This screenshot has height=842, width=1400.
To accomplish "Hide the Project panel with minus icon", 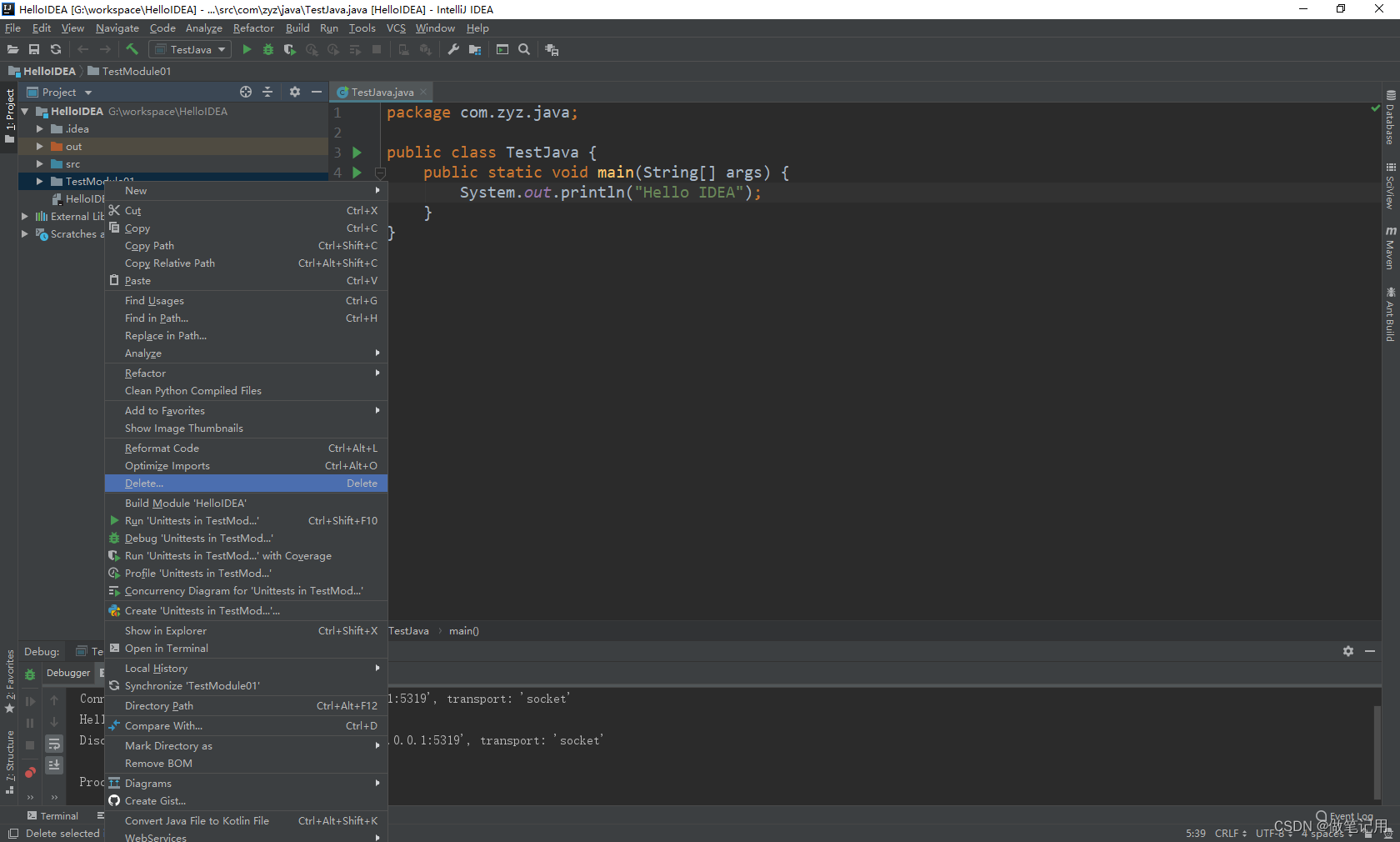I will (x=317, y=92).
